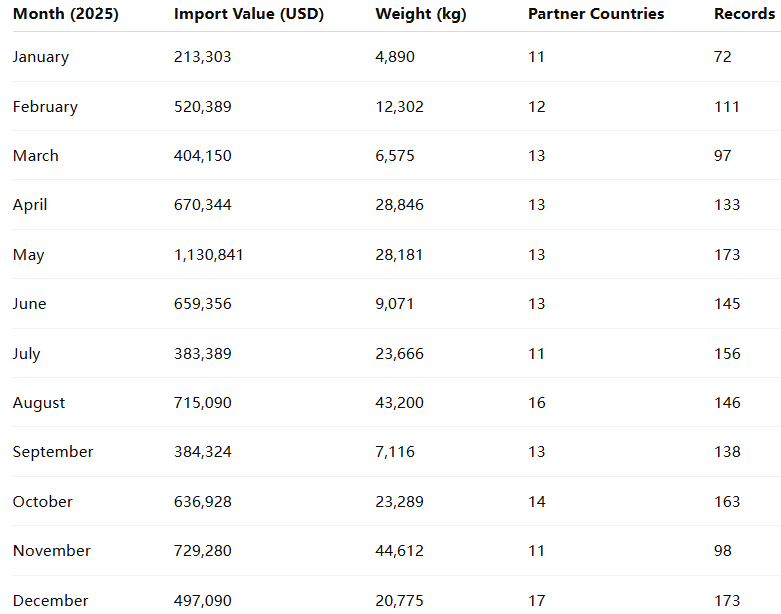Select the February import value 520,389
The image size is (781, 614).
coord(203,107)
